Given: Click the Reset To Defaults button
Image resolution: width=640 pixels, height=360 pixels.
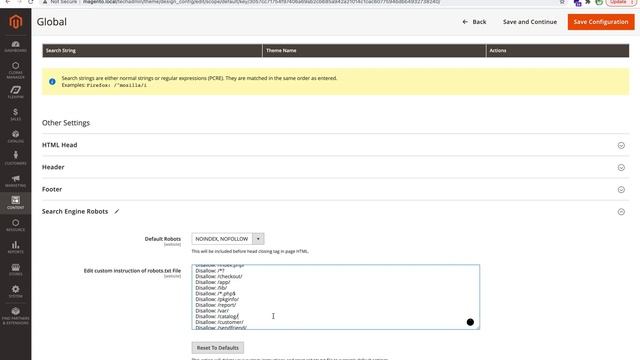Looking at the screenshot, I should 218,348.
